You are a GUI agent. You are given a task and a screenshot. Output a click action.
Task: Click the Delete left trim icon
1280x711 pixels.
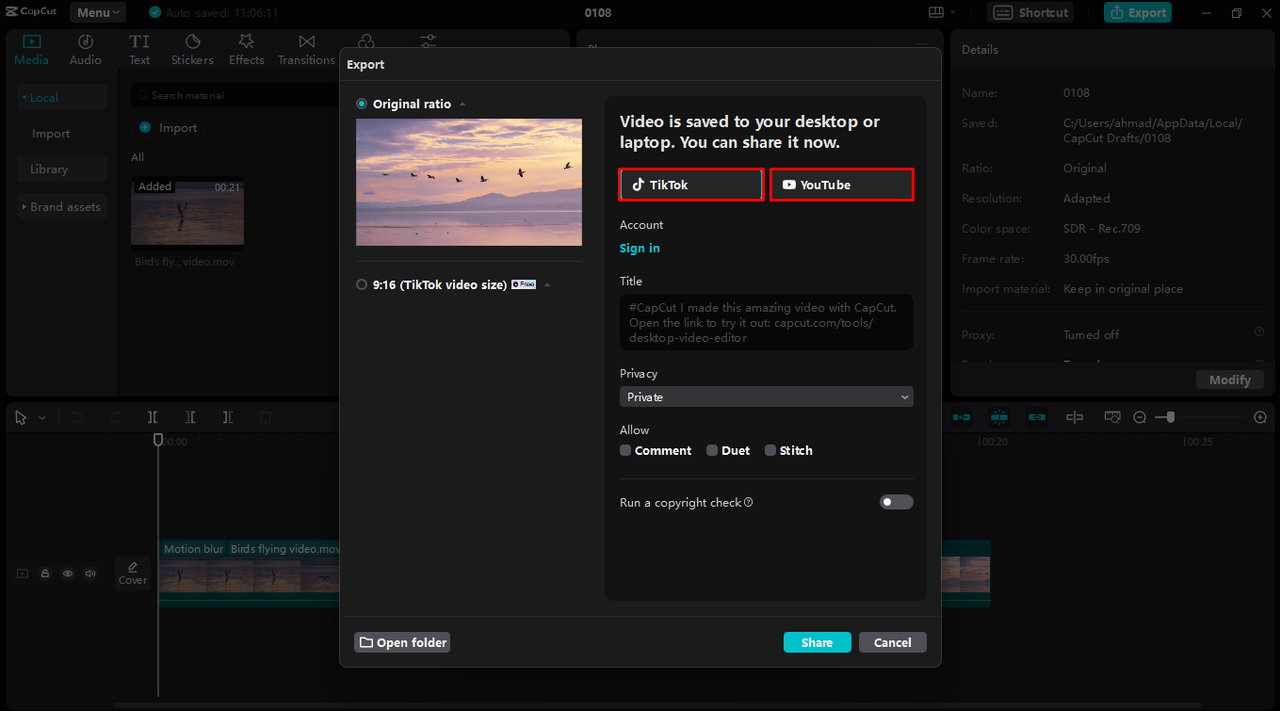[191, 417]
